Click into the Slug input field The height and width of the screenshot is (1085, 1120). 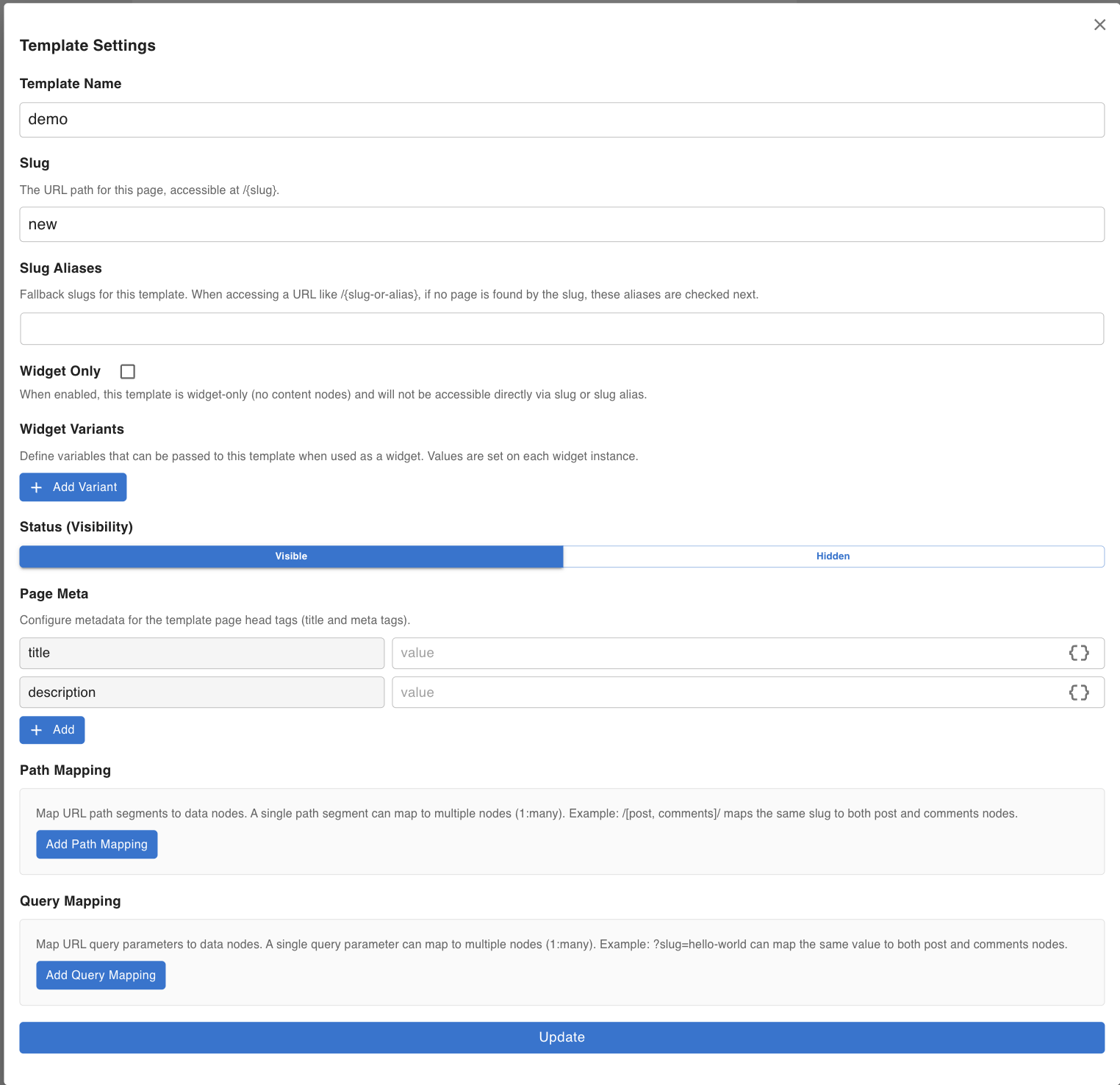pos(561,224)
